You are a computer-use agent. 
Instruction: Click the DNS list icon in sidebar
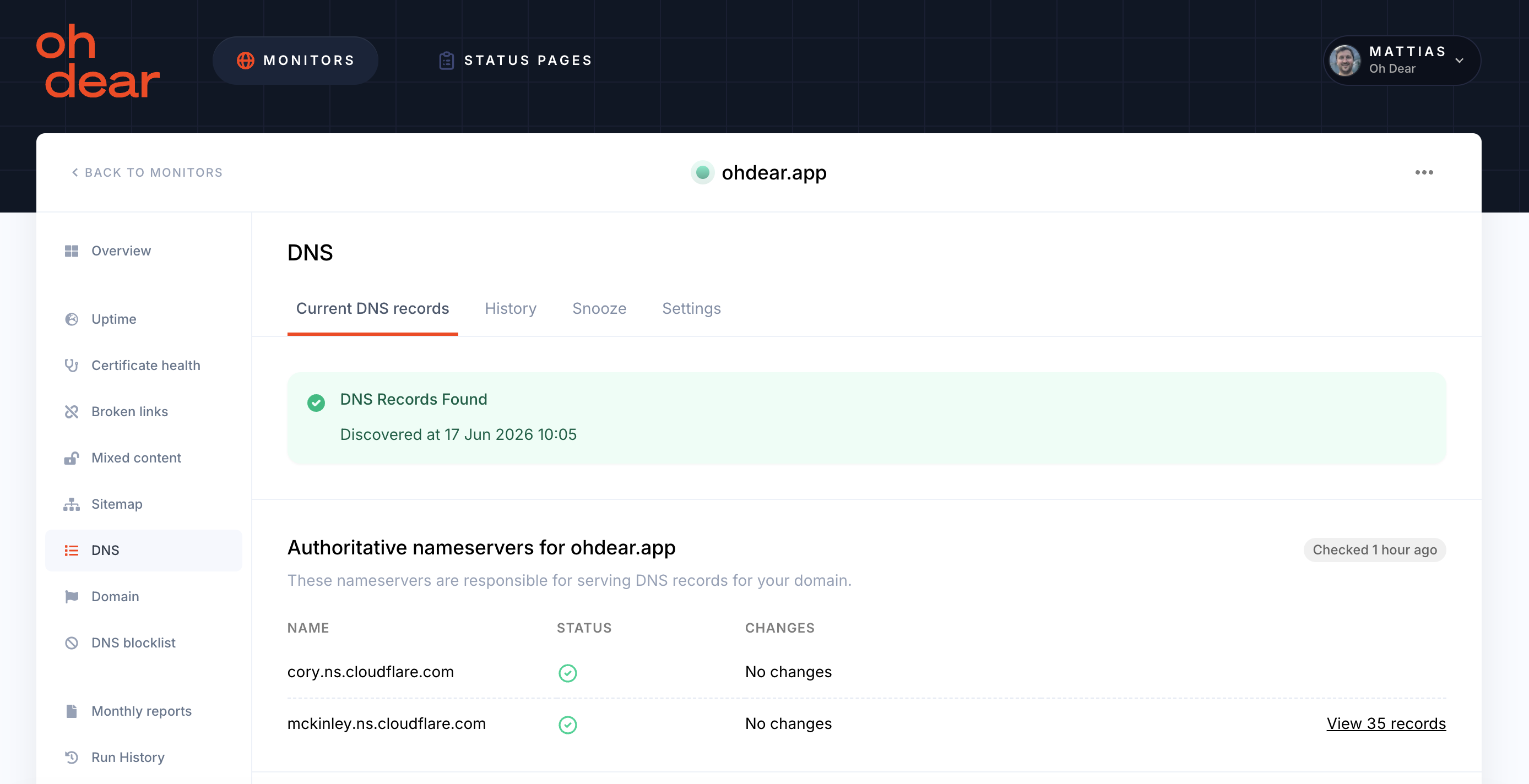click(71, 551)
